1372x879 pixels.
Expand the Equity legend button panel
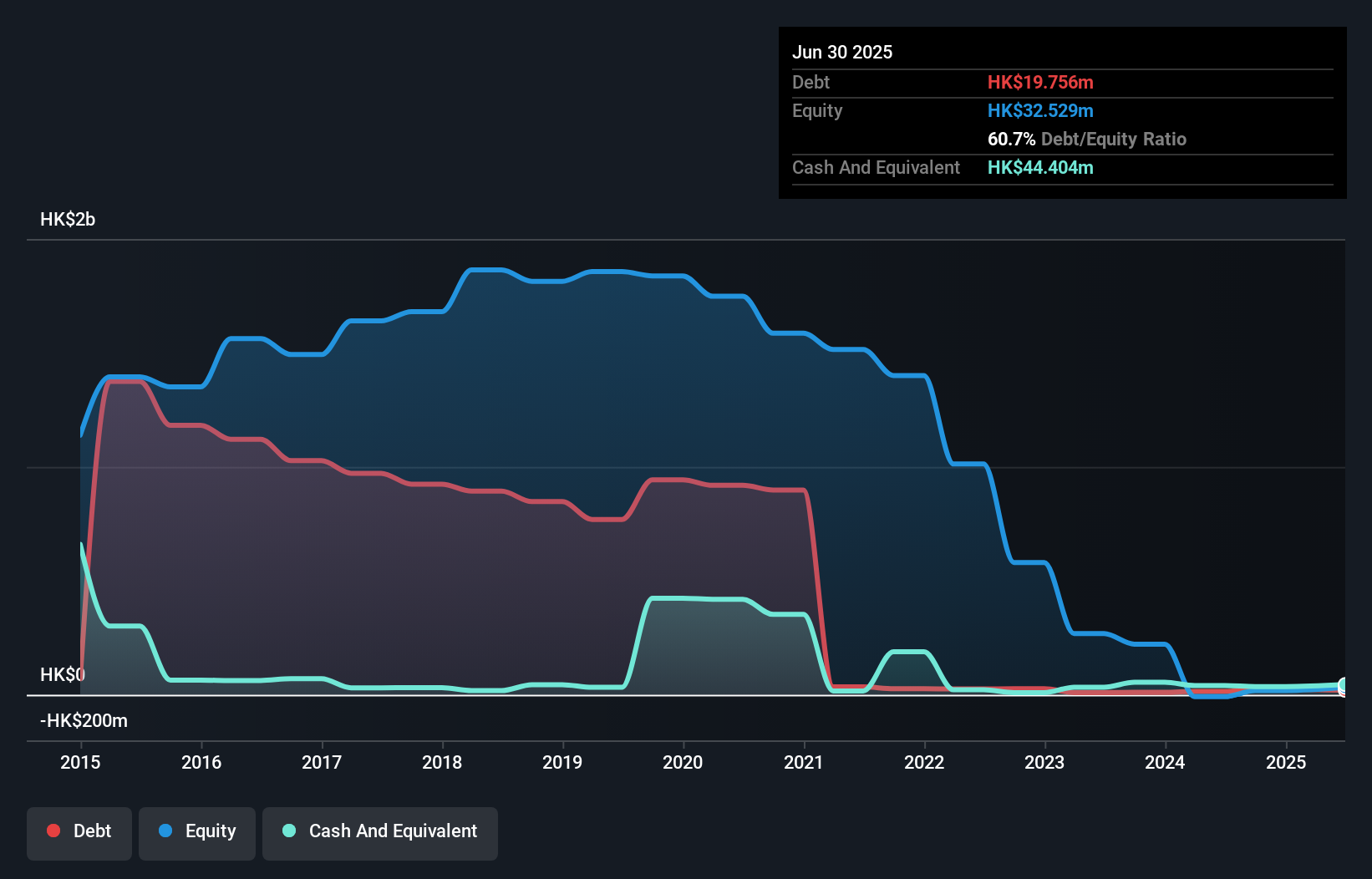click(196, 833)
